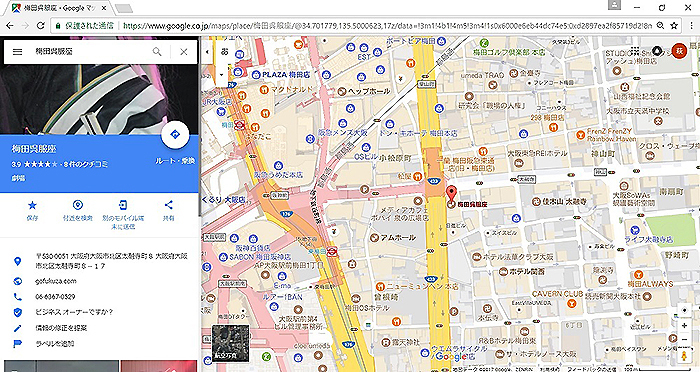Share this place icon
Viewport: 700px width, 372px height.
point(168,205)
